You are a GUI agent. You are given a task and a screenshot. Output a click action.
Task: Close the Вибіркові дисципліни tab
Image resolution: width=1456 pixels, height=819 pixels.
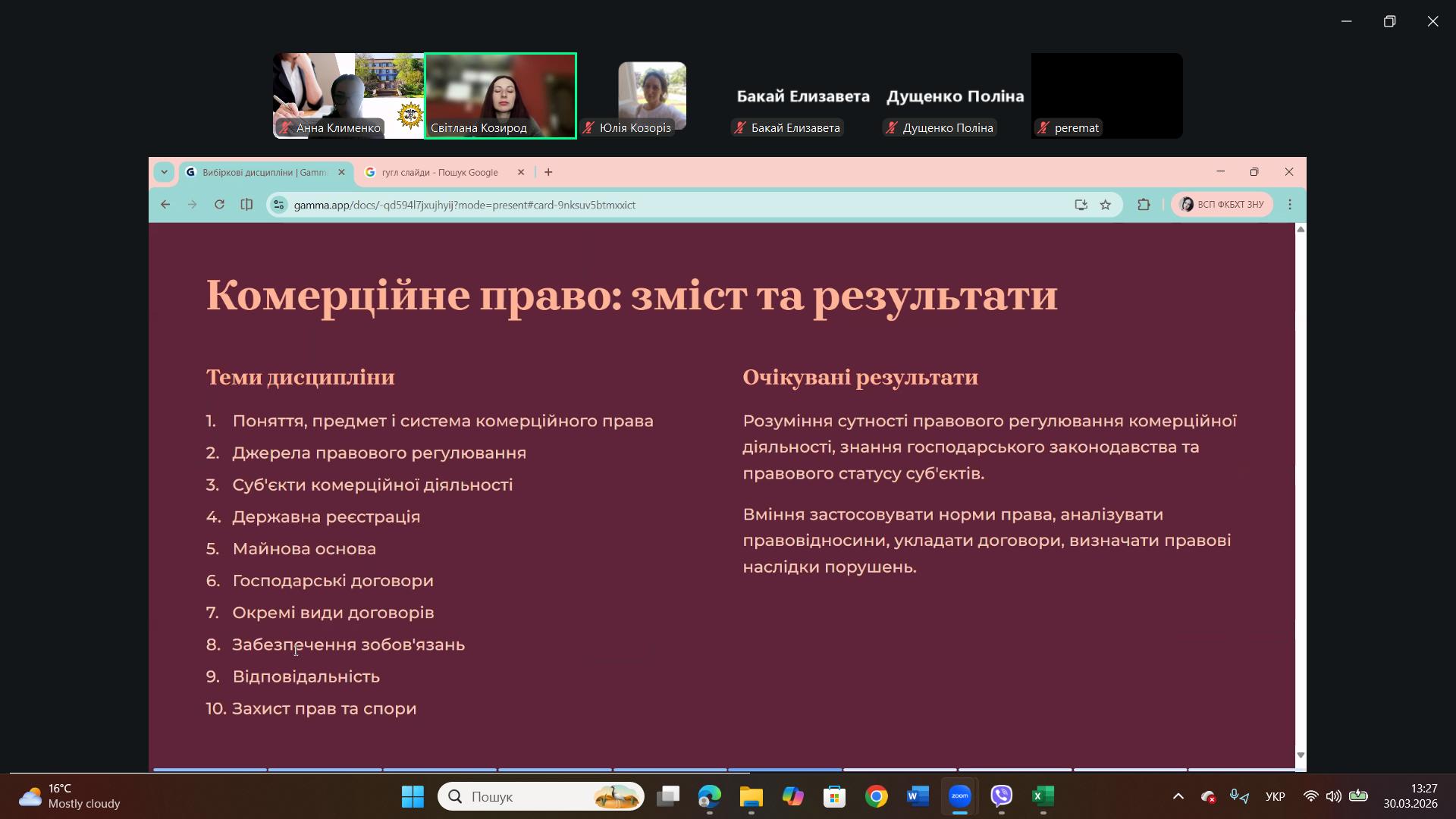point(341,172)
